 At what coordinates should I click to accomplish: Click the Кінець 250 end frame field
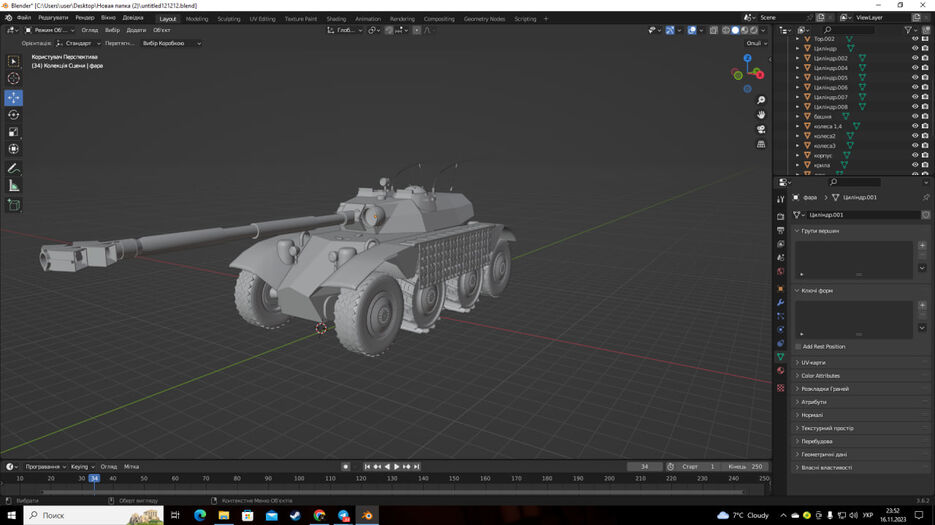pos(745,467)
